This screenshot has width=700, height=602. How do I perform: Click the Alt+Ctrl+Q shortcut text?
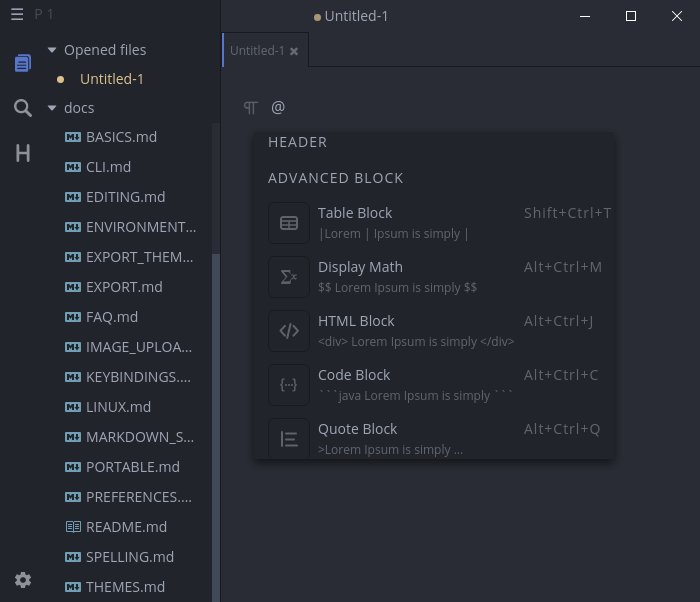pos(562,430)
